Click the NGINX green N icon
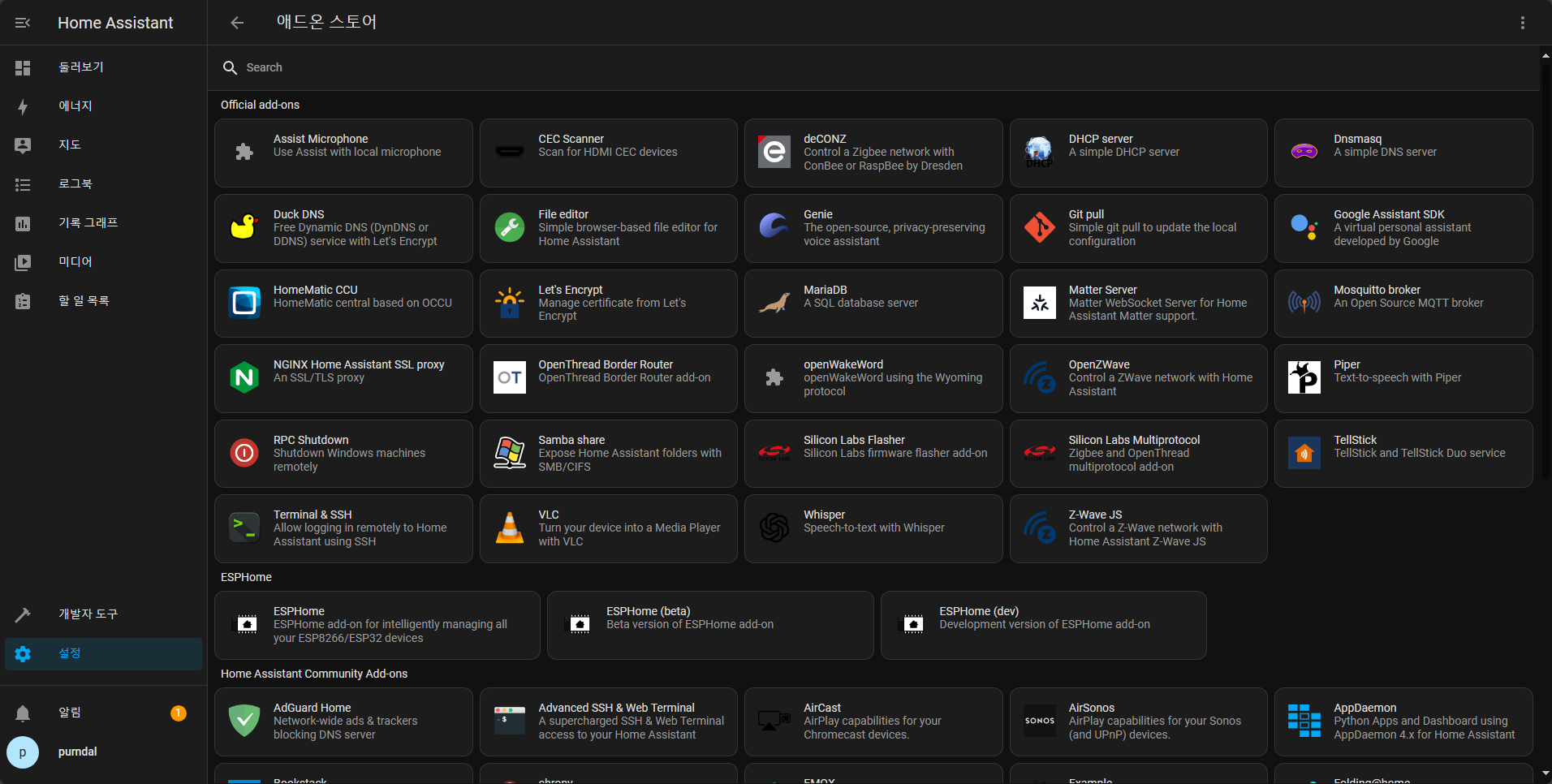The width and height of the screenshot is (1552, 784). (244, 377)
